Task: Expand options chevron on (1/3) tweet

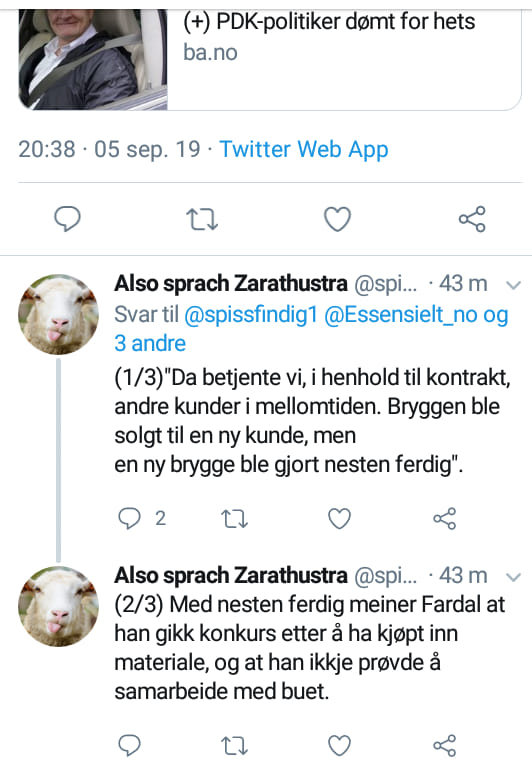Action: 513,285
